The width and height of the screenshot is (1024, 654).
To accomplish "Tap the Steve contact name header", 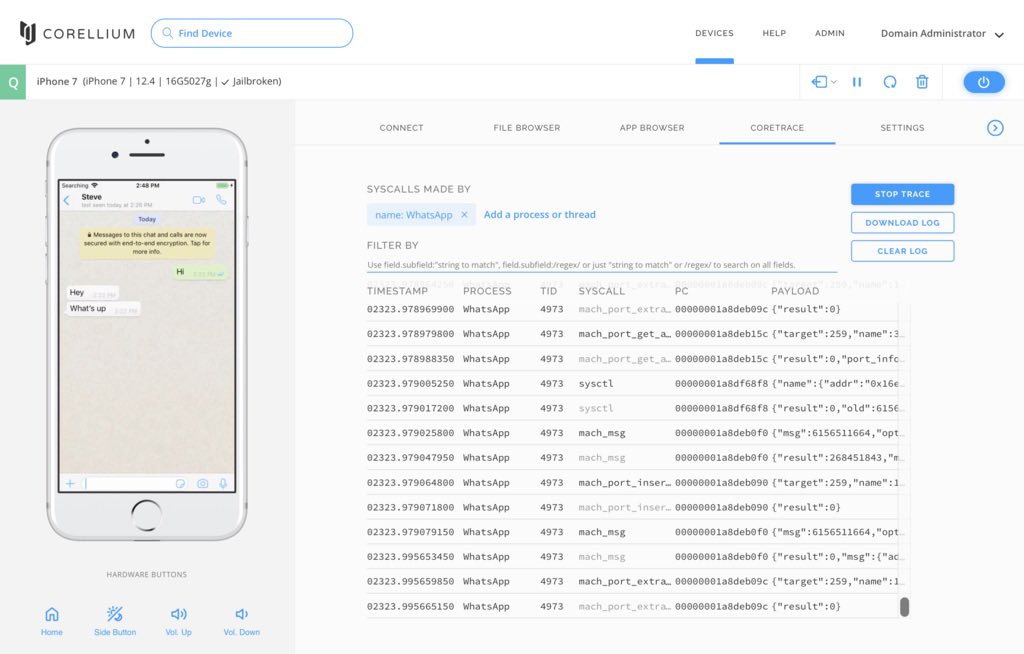I will tap(91, 197).
